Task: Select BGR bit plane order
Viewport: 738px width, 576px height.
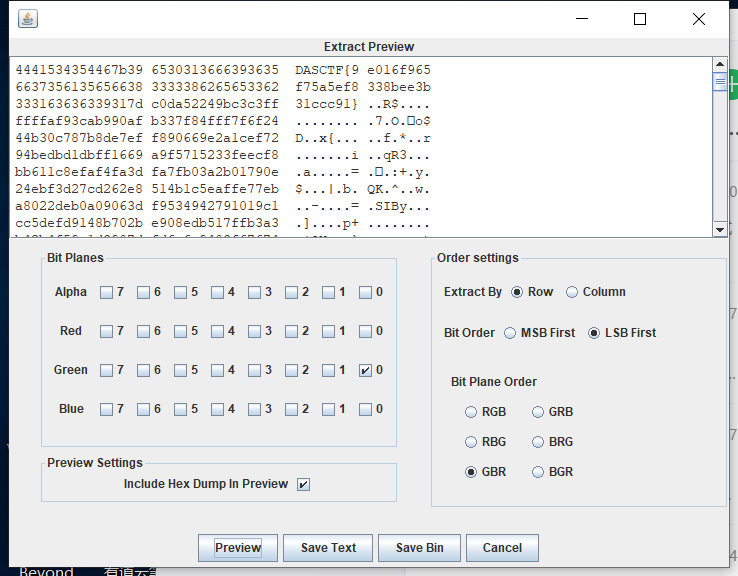Action: pos(537,472)
